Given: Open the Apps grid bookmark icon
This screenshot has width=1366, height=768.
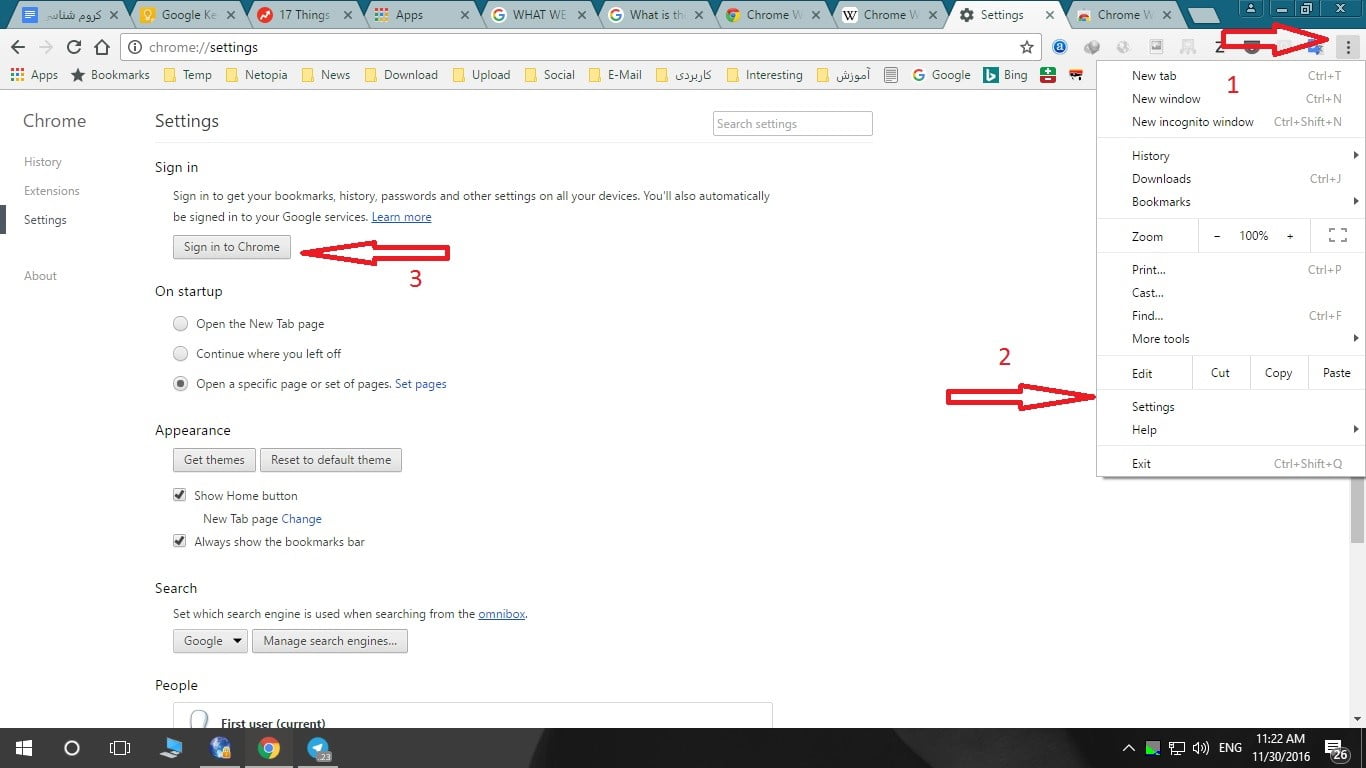Looking at the screenshot, I should coord(17,75).
